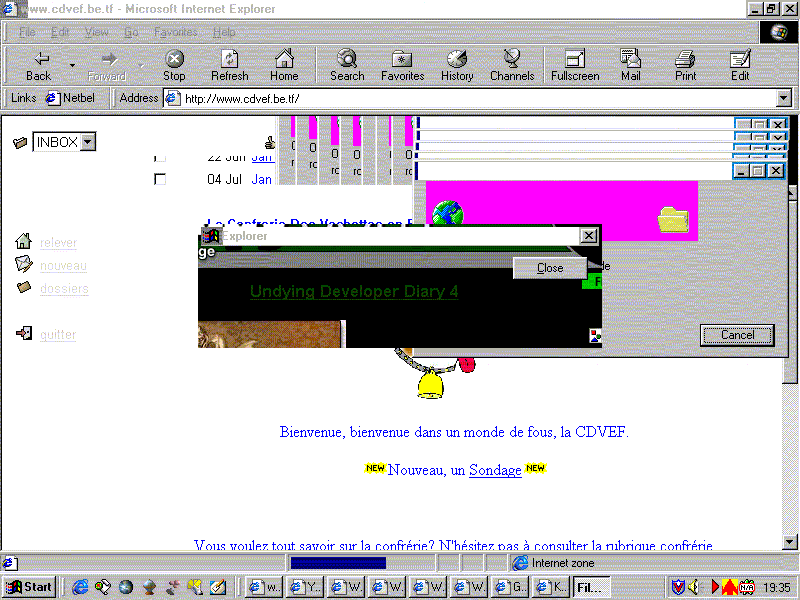Viewport: 800px width, 600px height.
Task: Print the page from the toolbar
Action: [x=685, y=66]
